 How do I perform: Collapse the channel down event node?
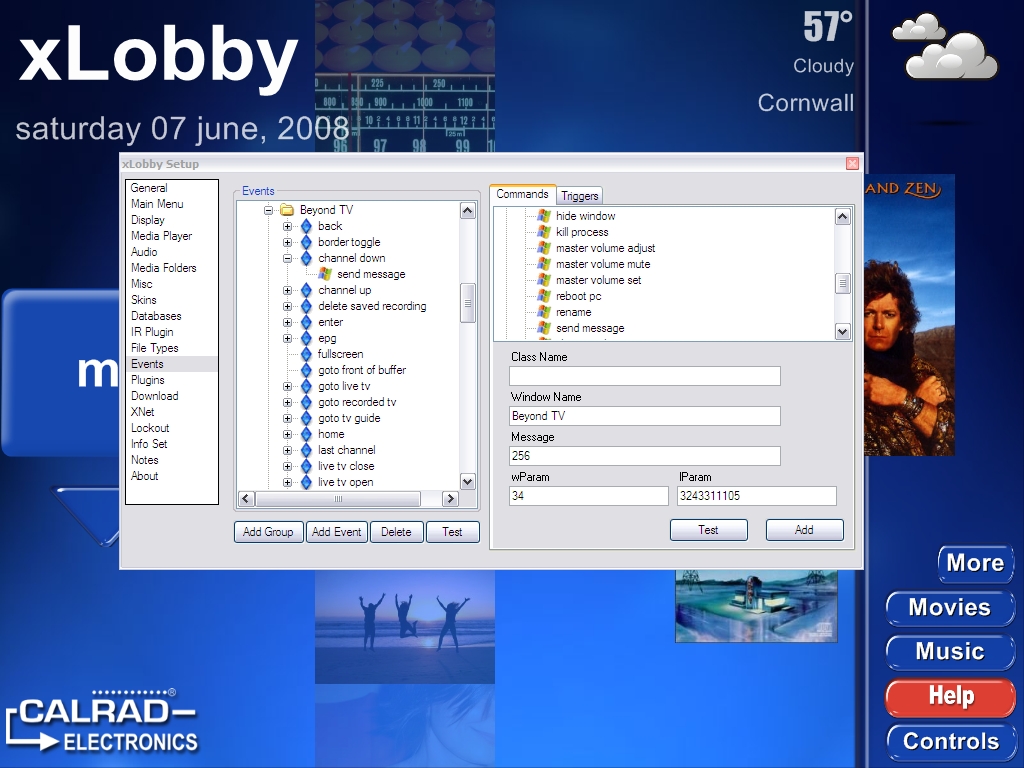(287, 258)
